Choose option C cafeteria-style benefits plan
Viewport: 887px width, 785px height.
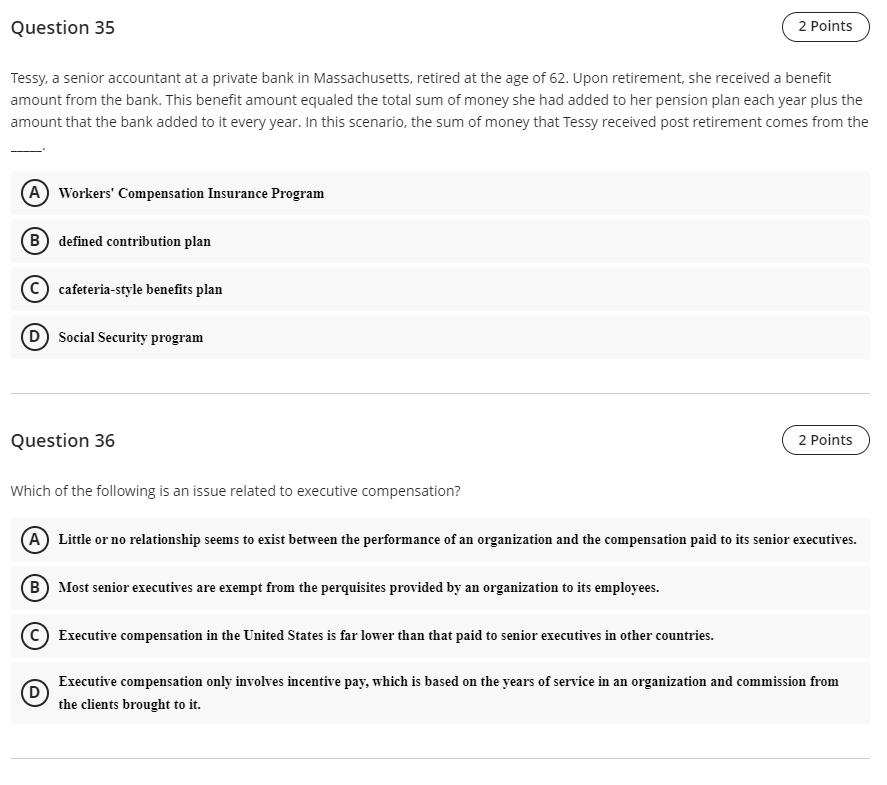(33, 289)
